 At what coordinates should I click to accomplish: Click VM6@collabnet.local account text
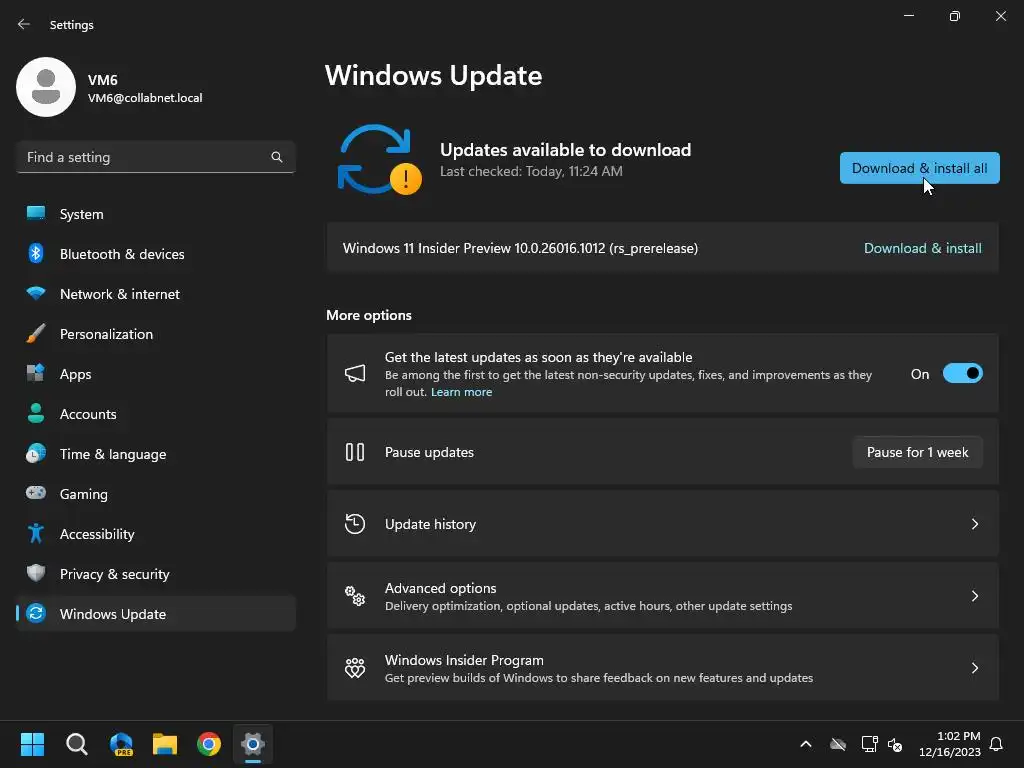145,98
